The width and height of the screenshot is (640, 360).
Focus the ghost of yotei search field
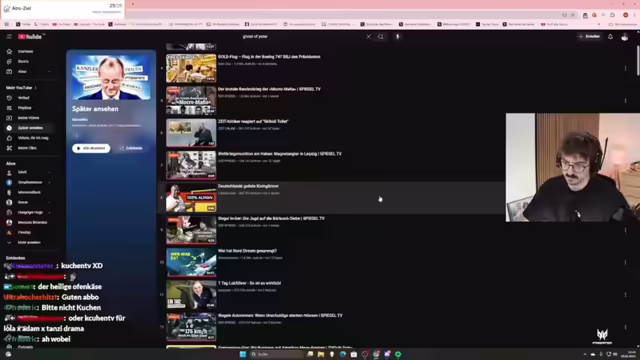[x=302, y=36]
